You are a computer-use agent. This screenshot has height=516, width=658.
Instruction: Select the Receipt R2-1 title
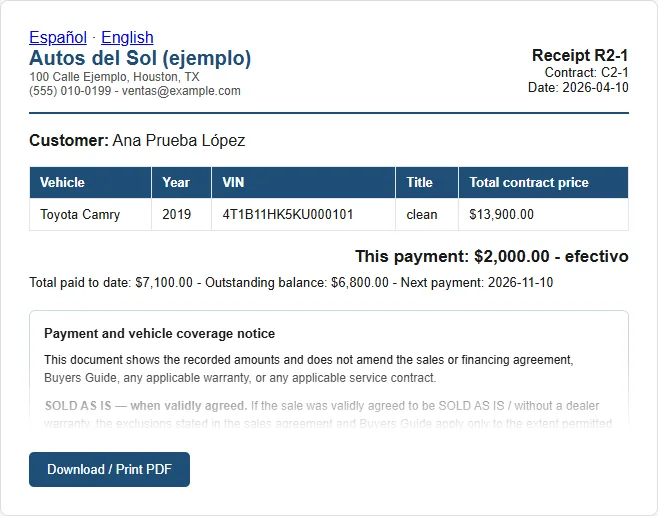coord(580,55)
